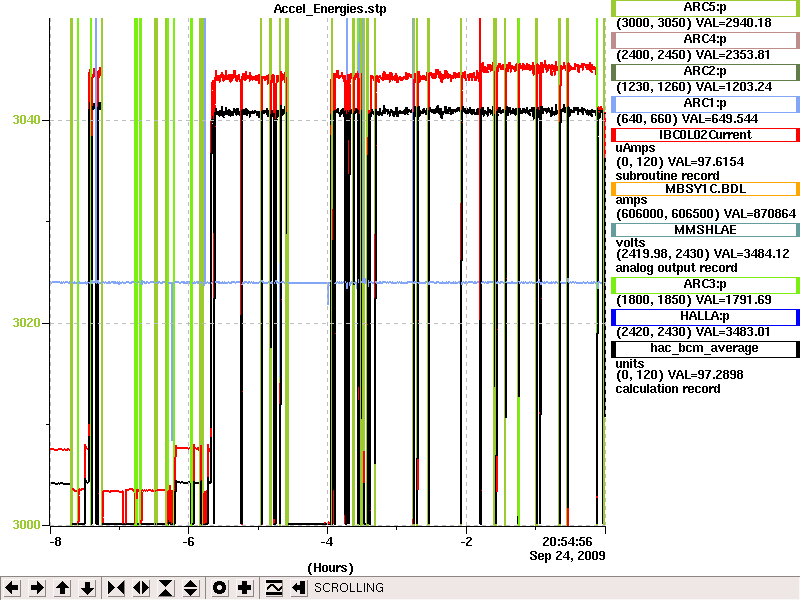Select the ARC2:p curve legend entry
This screenshot has width=800, height=600.
coord(705,71)
